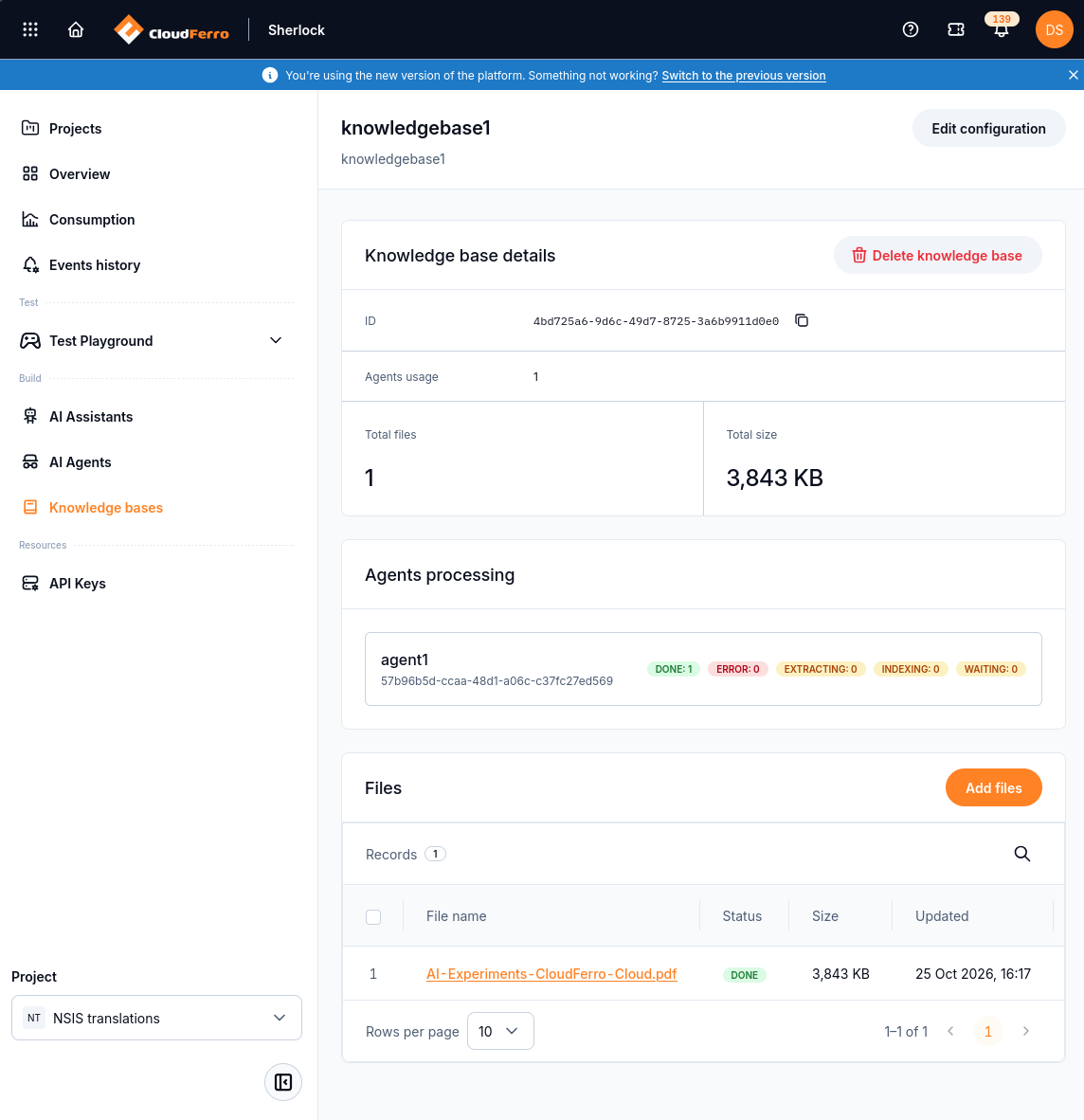The image size is (1084, 1120).
Task: Click the DONE: 1 status badge
Action: (x=674, y=669)
